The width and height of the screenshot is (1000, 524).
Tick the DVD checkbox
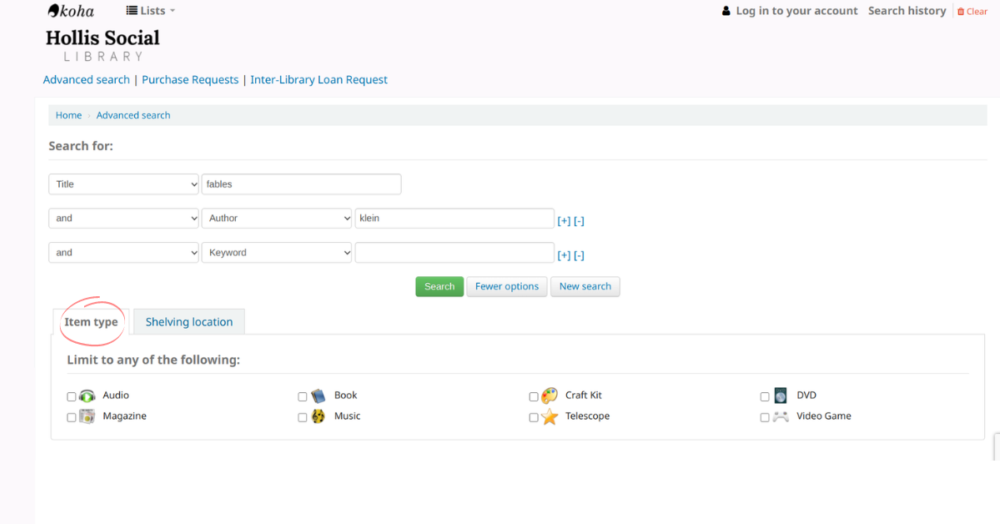pyautogui.click(x=765, y=397)
